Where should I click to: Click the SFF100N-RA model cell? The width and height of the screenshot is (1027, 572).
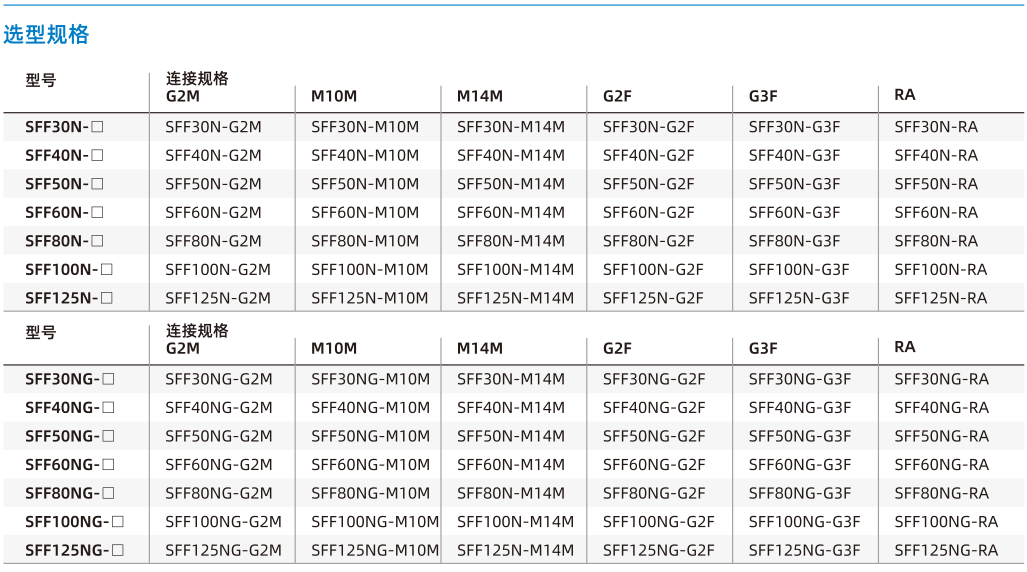tap(941, 270)
